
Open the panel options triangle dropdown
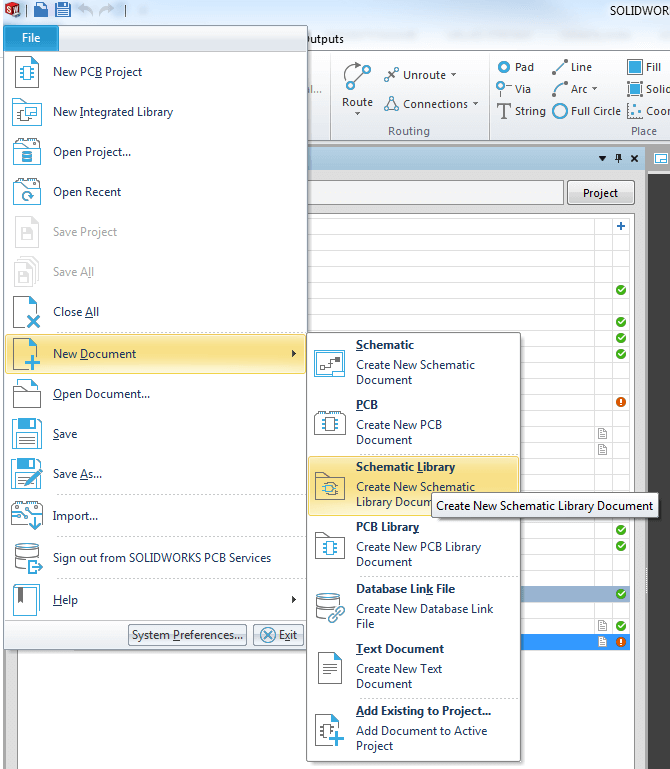coord(602,158)
